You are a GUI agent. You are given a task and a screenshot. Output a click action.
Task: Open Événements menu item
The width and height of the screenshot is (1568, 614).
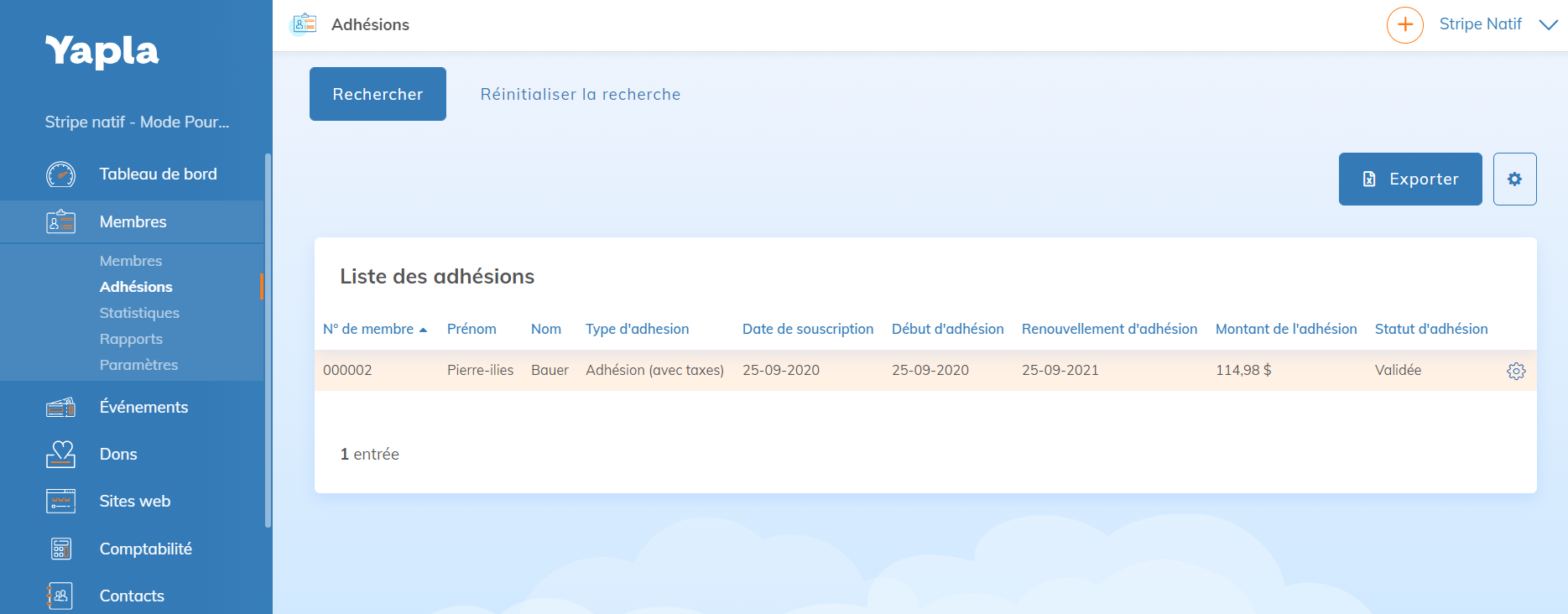click(143, 408)
